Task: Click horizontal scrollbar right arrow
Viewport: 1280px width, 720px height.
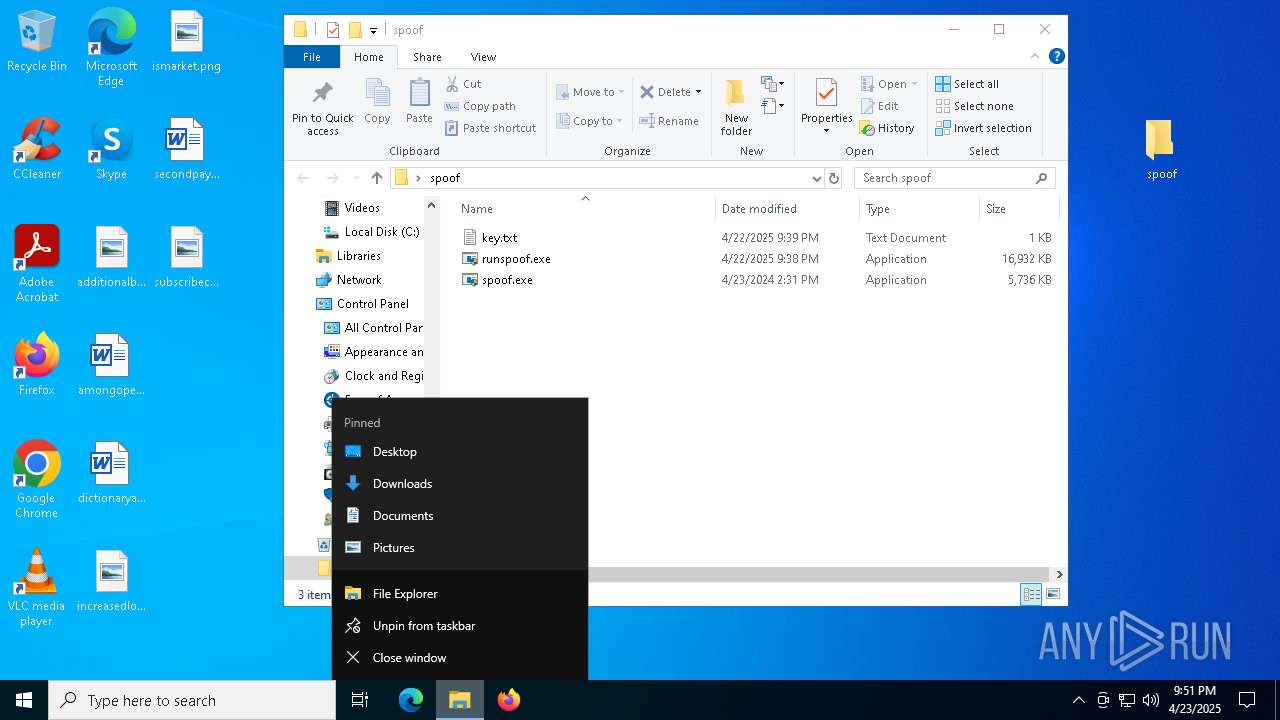Action: [1059, 575]
